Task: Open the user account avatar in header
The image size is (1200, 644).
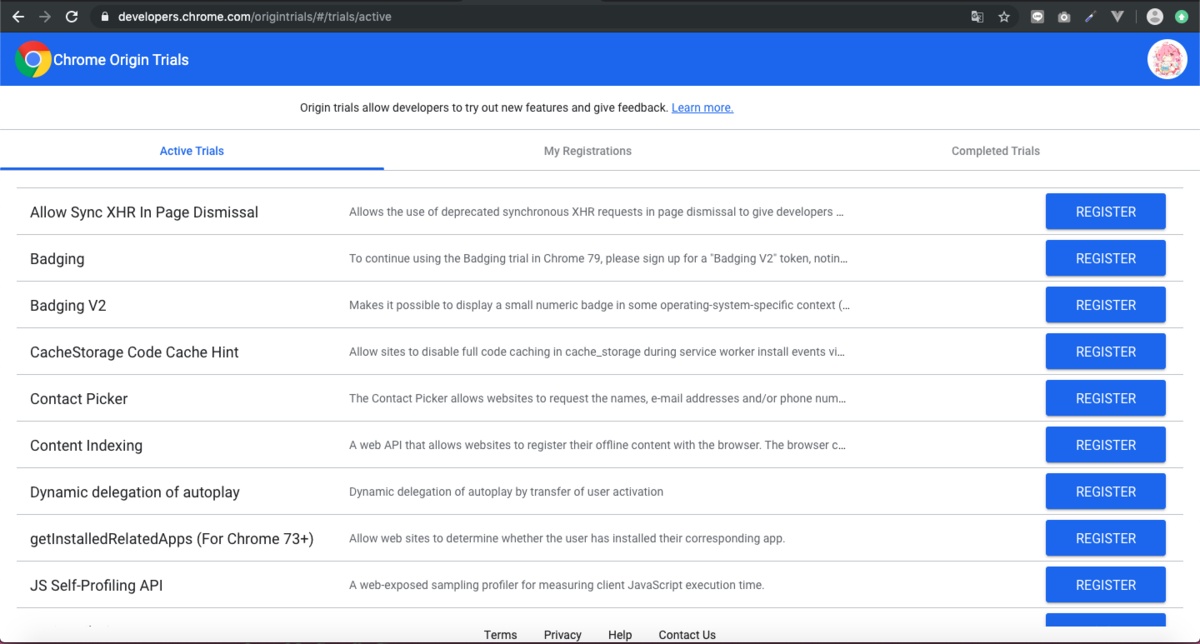Action: (1167, 60)
